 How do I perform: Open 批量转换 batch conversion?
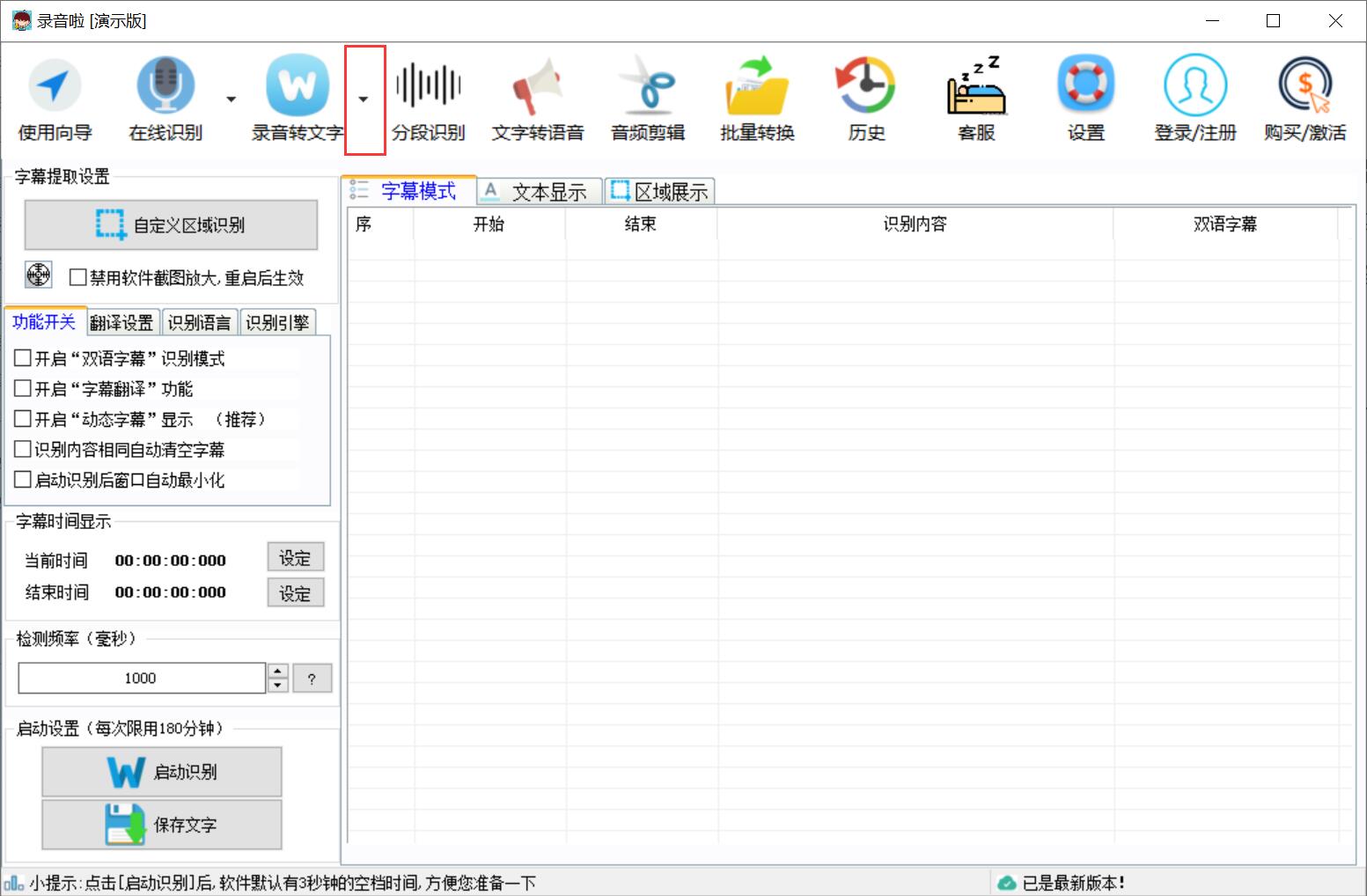757,97
